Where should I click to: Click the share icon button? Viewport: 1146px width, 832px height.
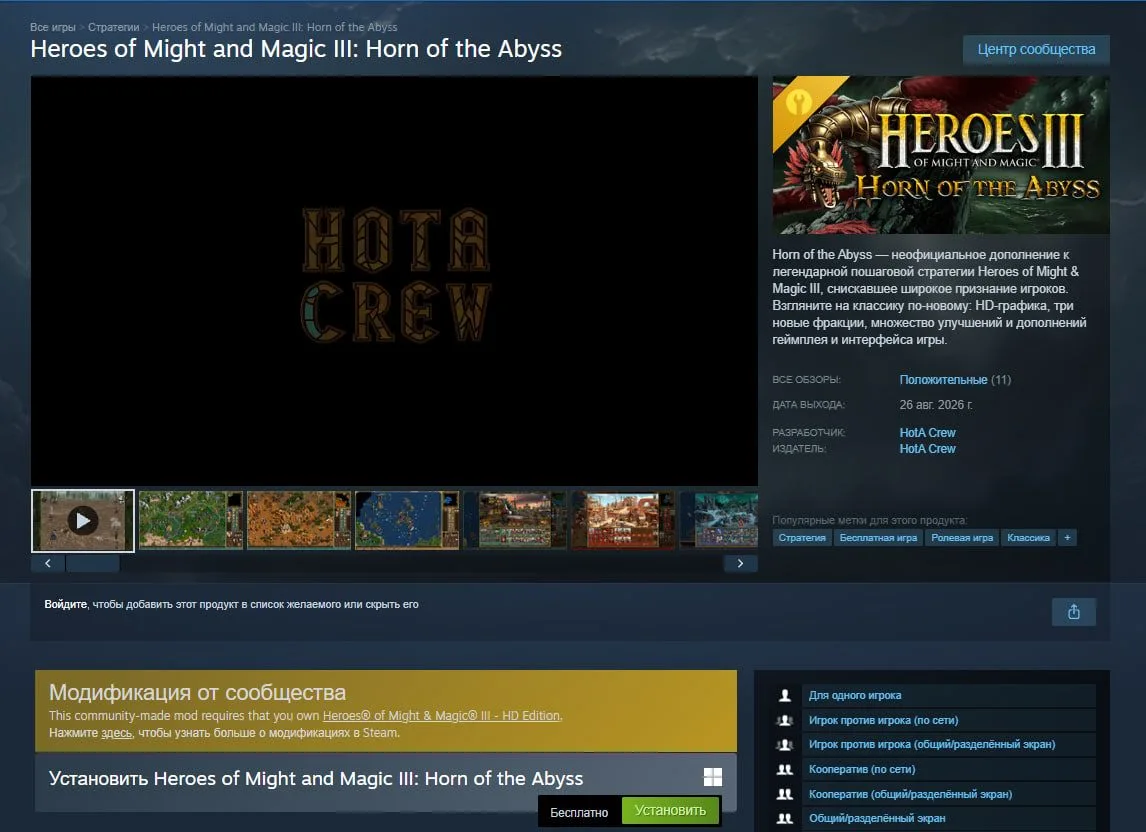[1073, 612]
